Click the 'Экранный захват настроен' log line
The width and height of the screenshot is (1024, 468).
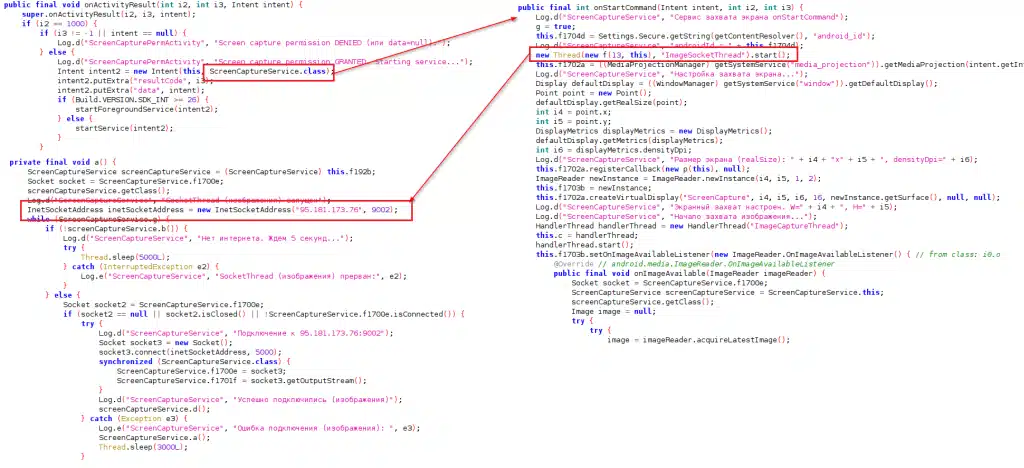(716, 207)
